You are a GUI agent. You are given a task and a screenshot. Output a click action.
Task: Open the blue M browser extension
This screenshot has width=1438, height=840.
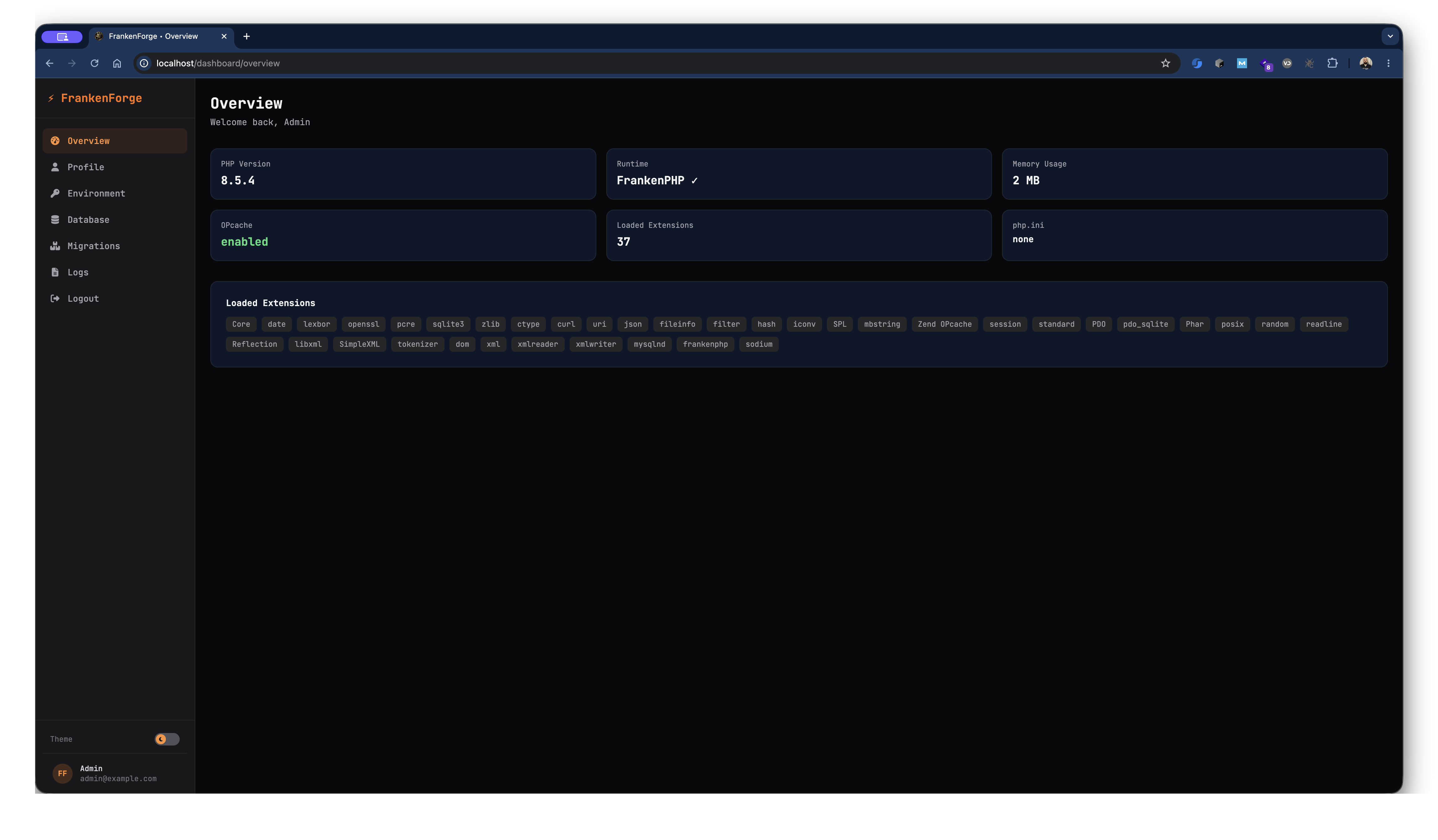pos(1242,63)
